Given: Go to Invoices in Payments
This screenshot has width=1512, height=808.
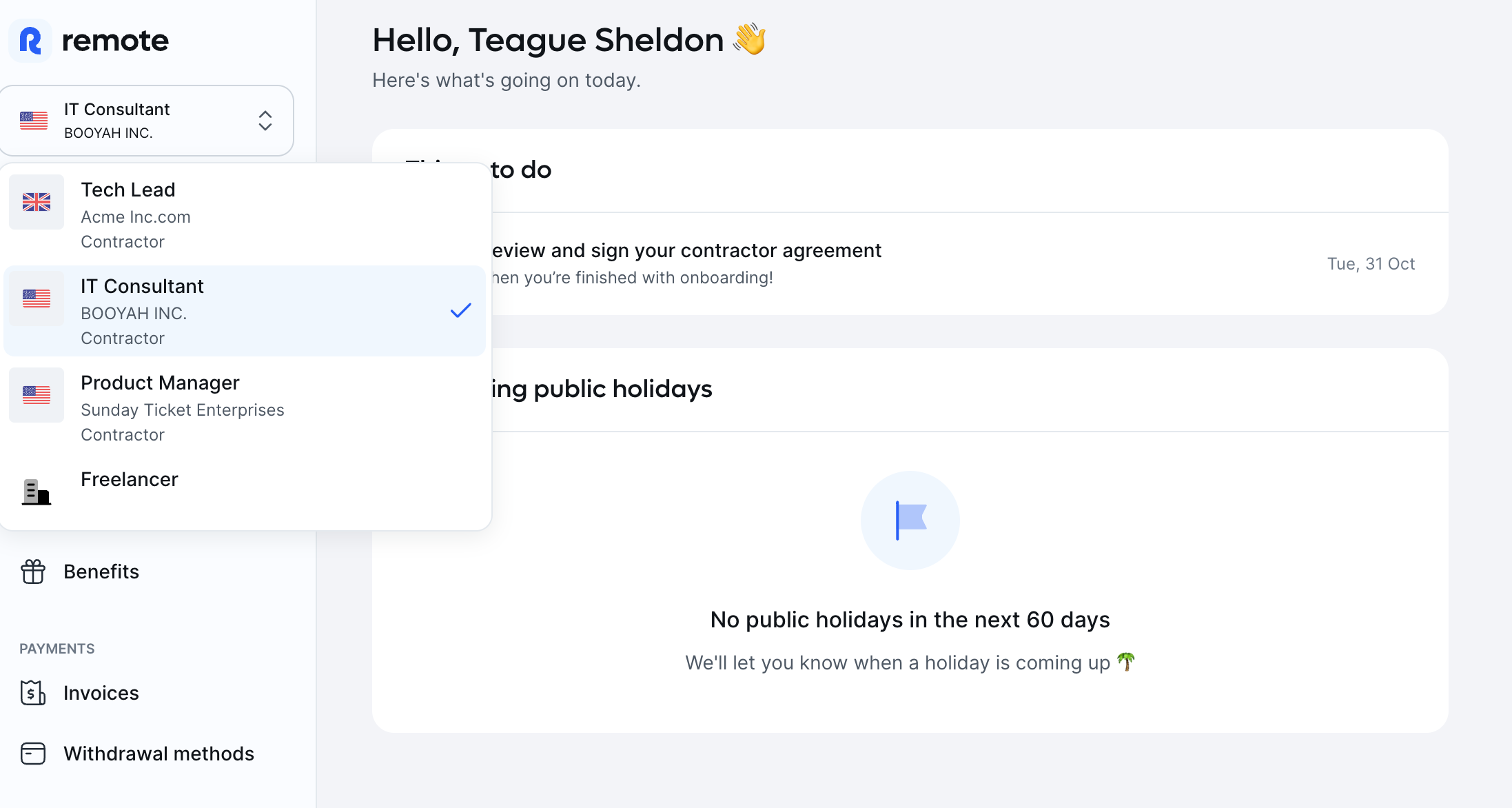Looking at the screenshot, I should tap(101, 693).
